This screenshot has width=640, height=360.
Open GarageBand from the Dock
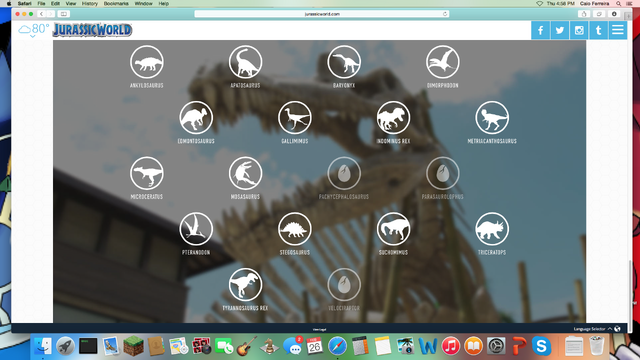(246, 346)
